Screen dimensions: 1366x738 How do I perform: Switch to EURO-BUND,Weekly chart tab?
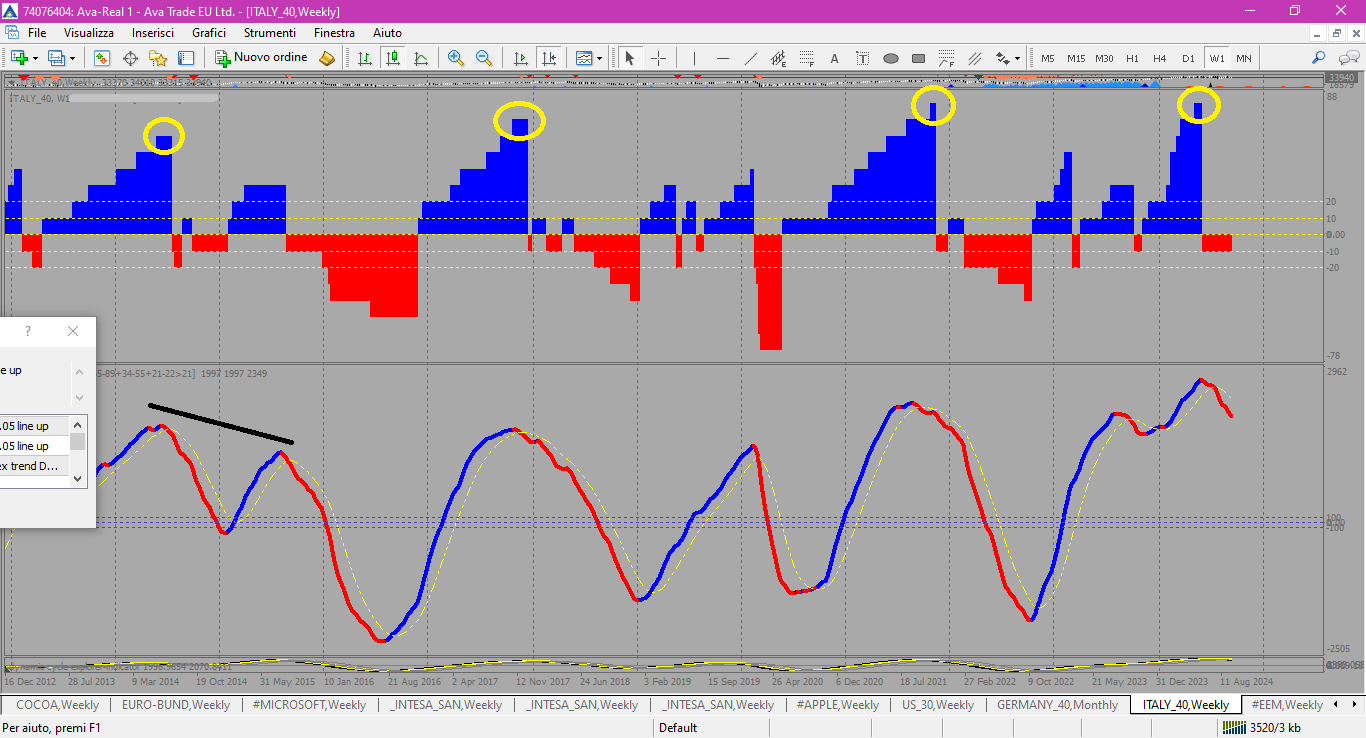176,705
